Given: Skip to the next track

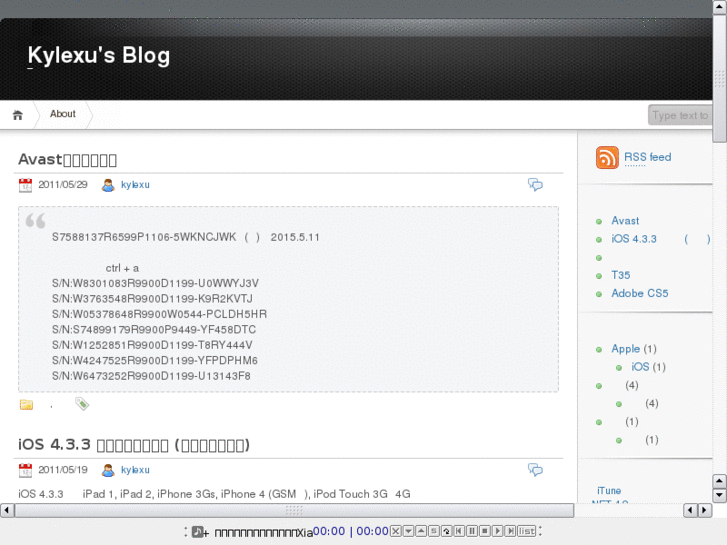Looking at the screenshot, I should click(510, 531).
